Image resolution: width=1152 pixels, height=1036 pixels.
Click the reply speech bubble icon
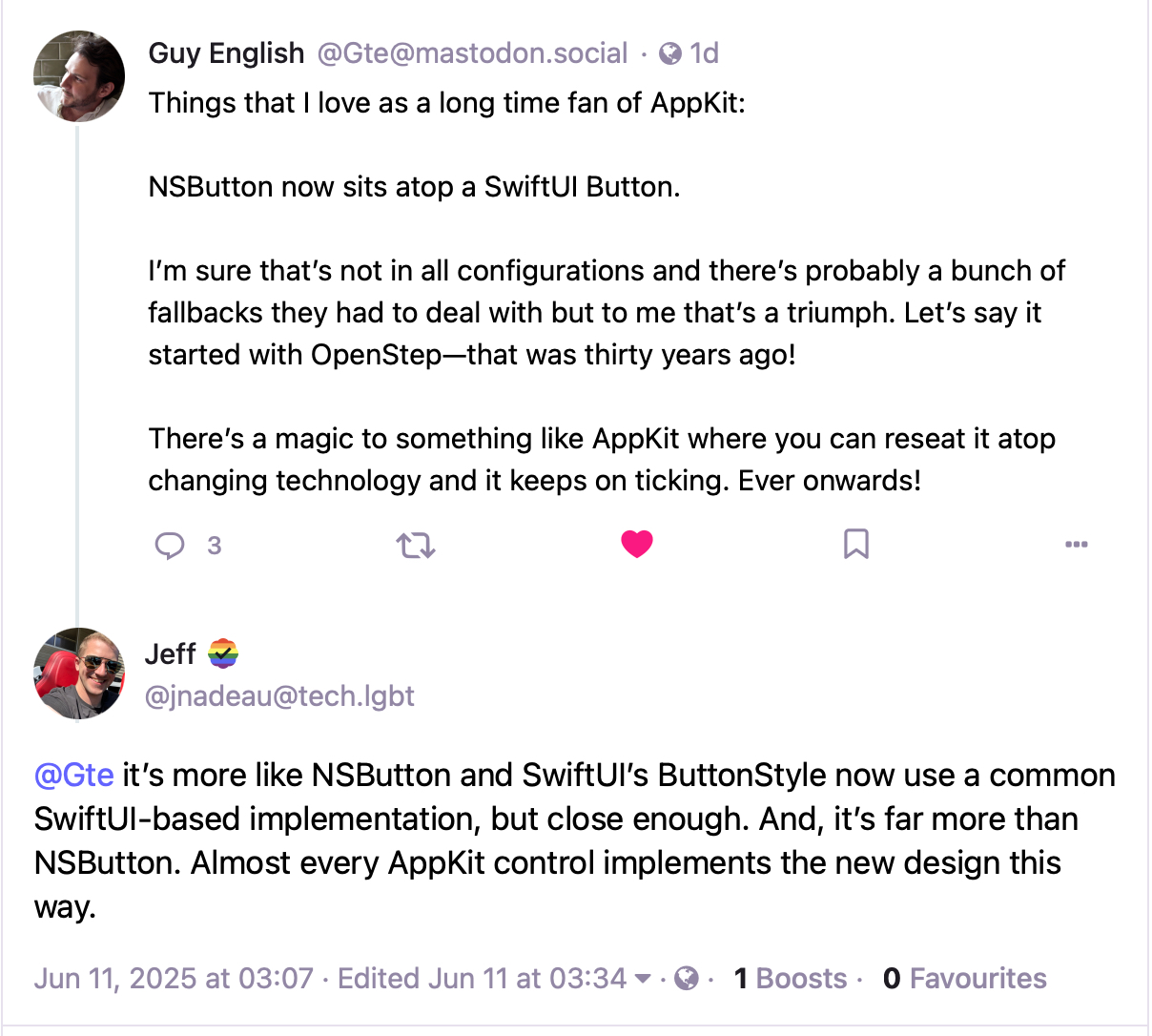tap(170, 545)
